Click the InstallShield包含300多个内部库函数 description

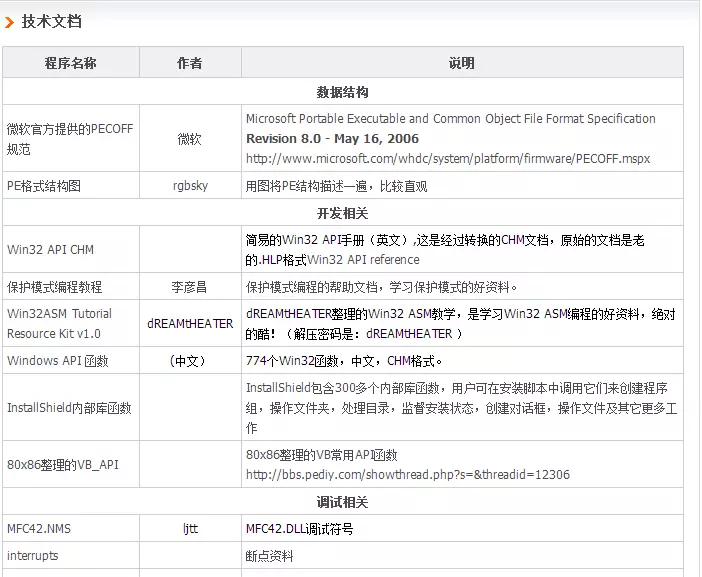pyautogui.click(x=461, y=408)
